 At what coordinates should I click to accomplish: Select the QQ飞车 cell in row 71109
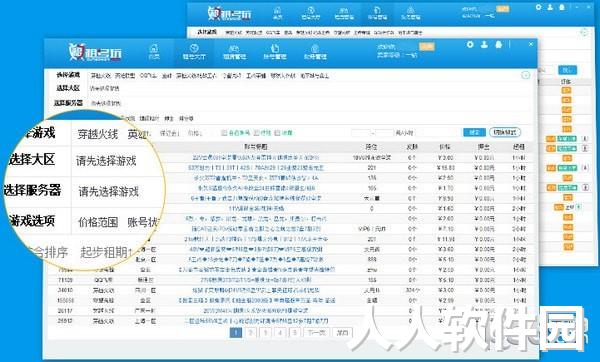[103, 280]
